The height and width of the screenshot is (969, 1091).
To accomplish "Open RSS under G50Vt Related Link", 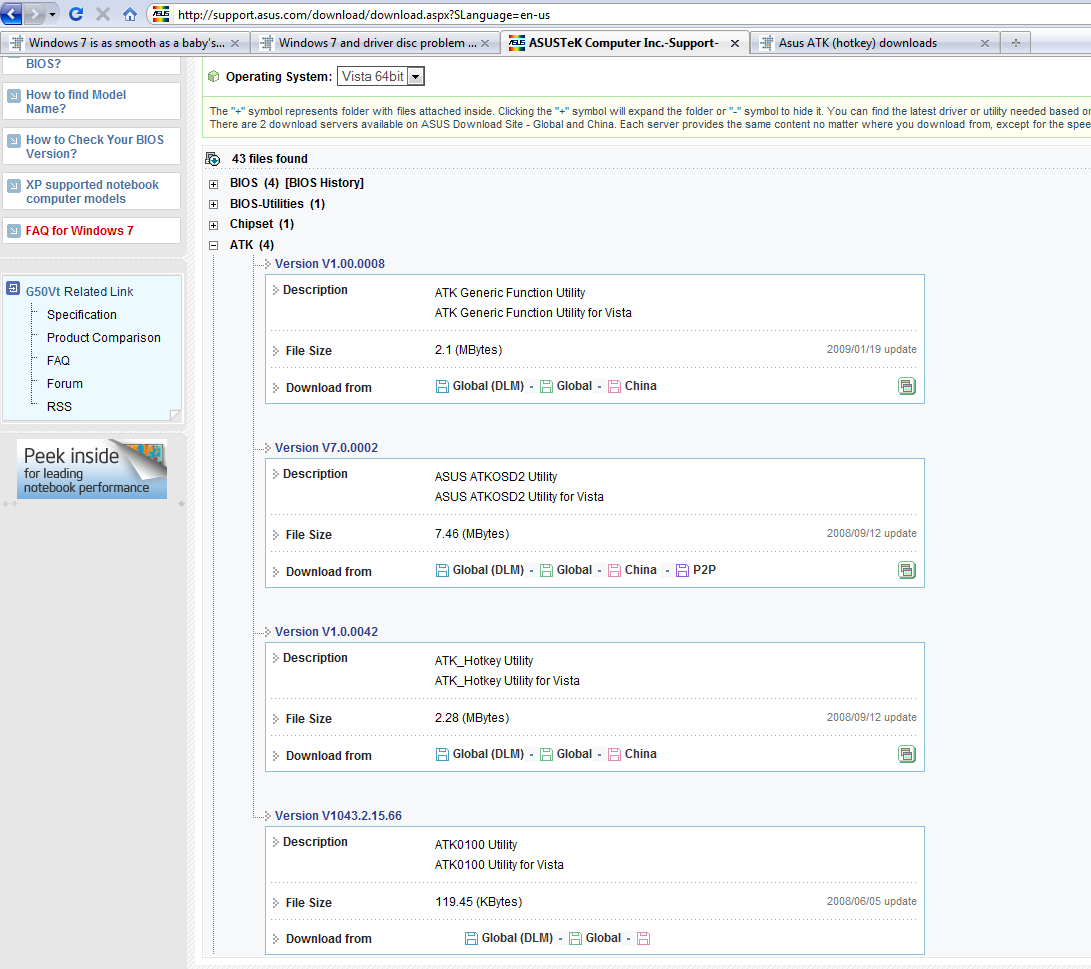I will [x=59, y=407].
